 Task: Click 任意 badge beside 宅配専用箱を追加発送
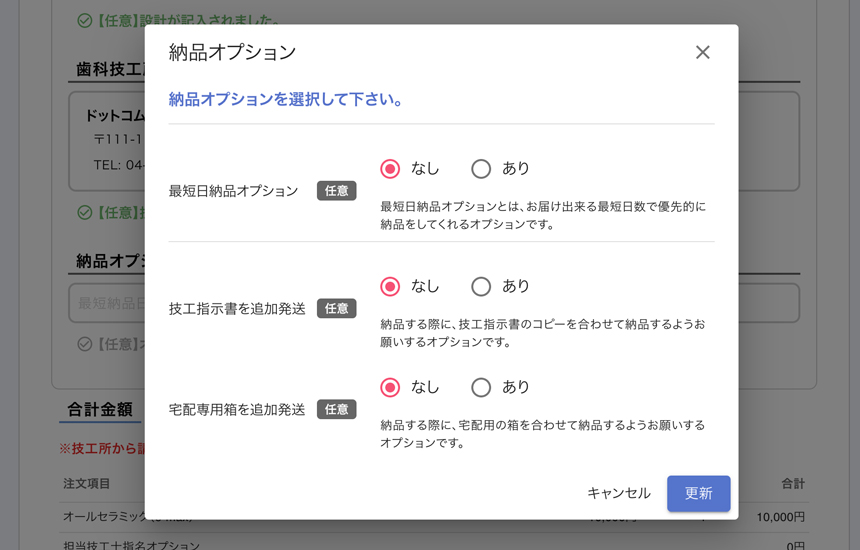[336, 409]
